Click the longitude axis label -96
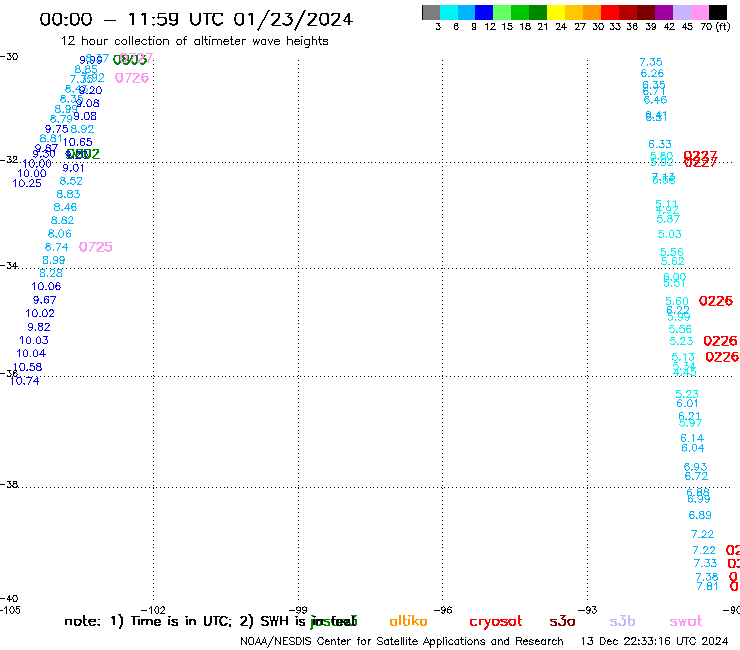Image resolution: width=740 pixels, height=650 pixels. coord(443,610)
